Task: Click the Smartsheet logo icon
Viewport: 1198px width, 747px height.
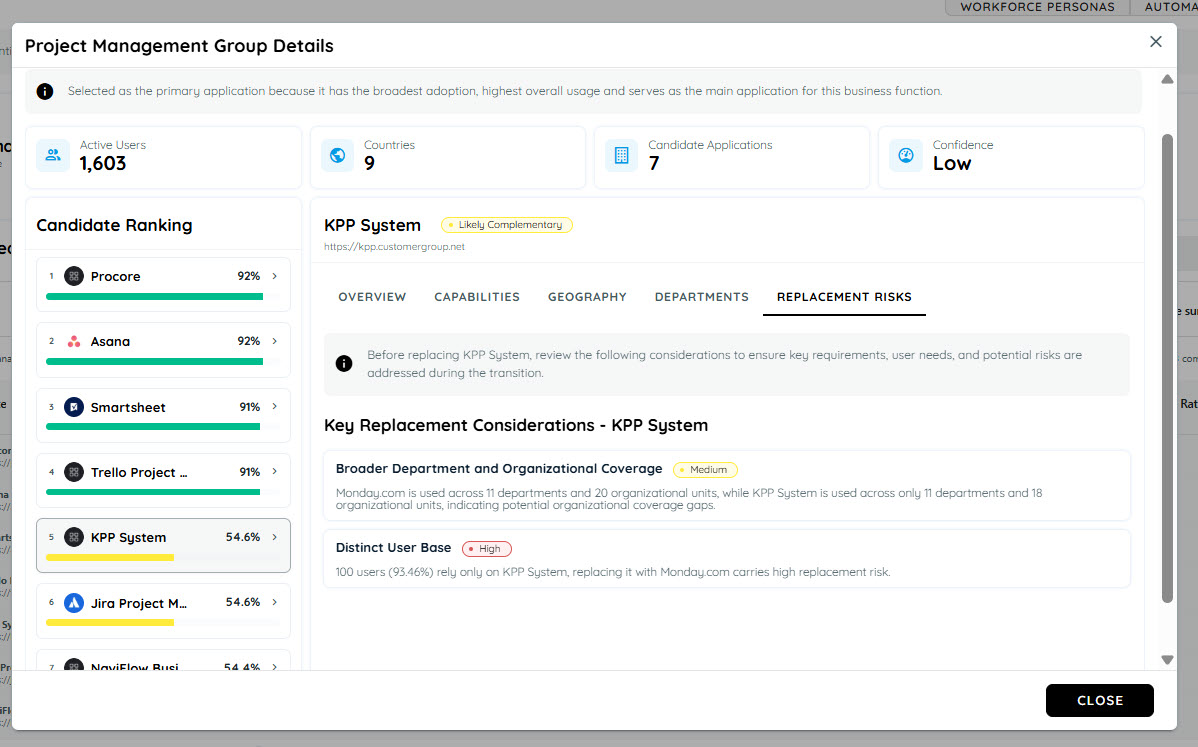Action: tap(74, 407)
